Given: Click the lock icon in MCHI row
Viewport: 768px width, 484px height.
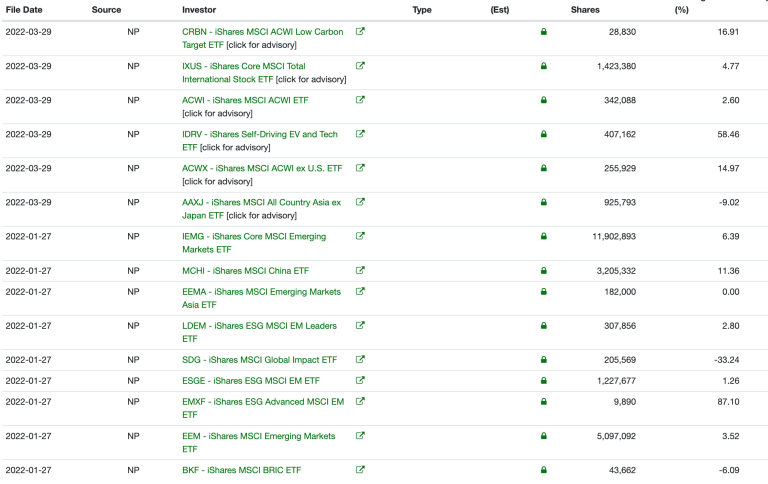Looking at the screenshot, I should click(544, 271).
